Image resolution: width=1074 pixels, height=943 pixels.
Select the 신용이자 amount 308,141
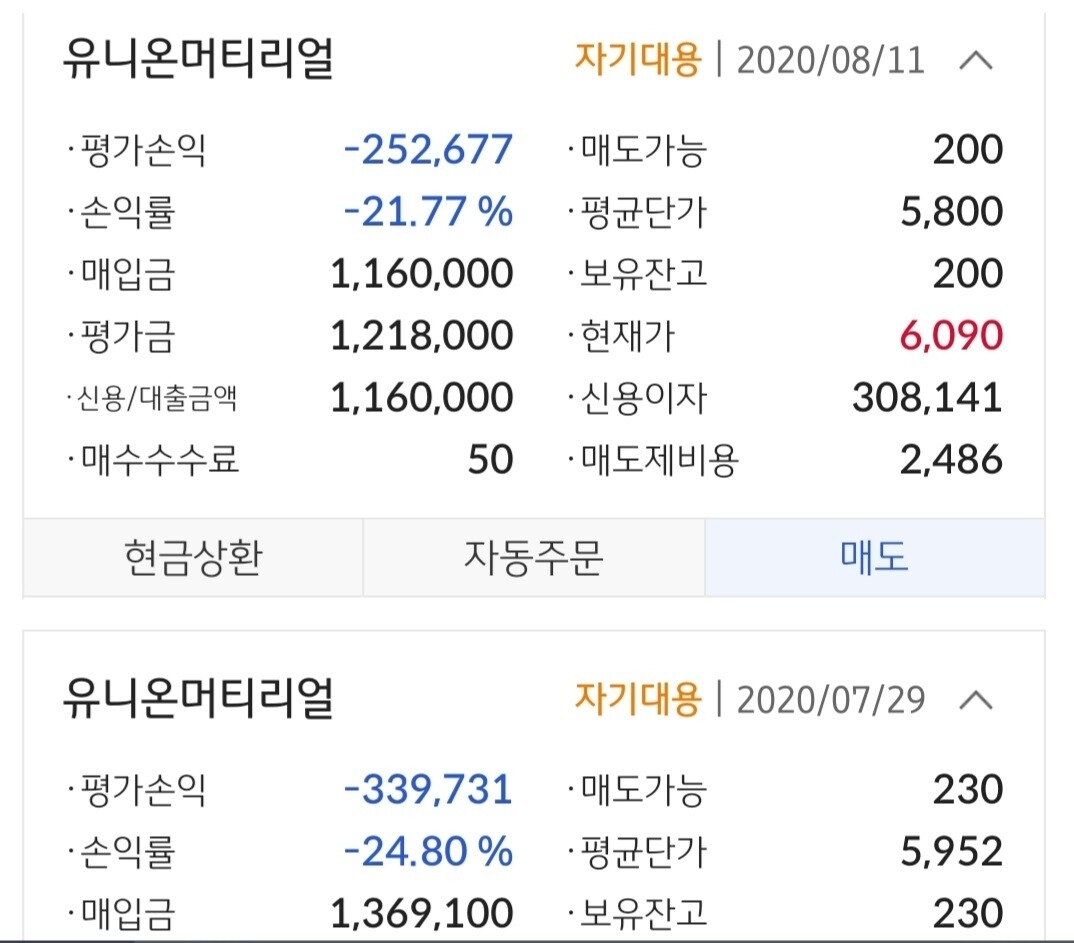[926, 398]
